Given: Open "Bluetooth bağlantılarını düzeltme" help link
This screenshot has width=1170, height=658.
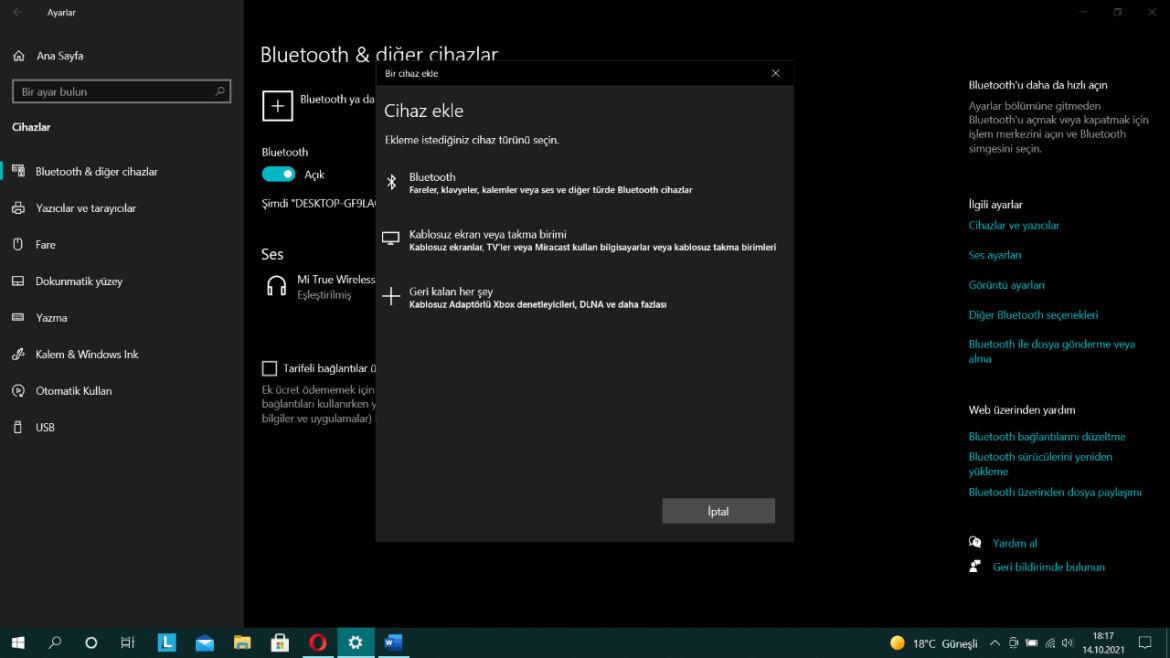Looking at the screenshot, I should coord(1046,436).
